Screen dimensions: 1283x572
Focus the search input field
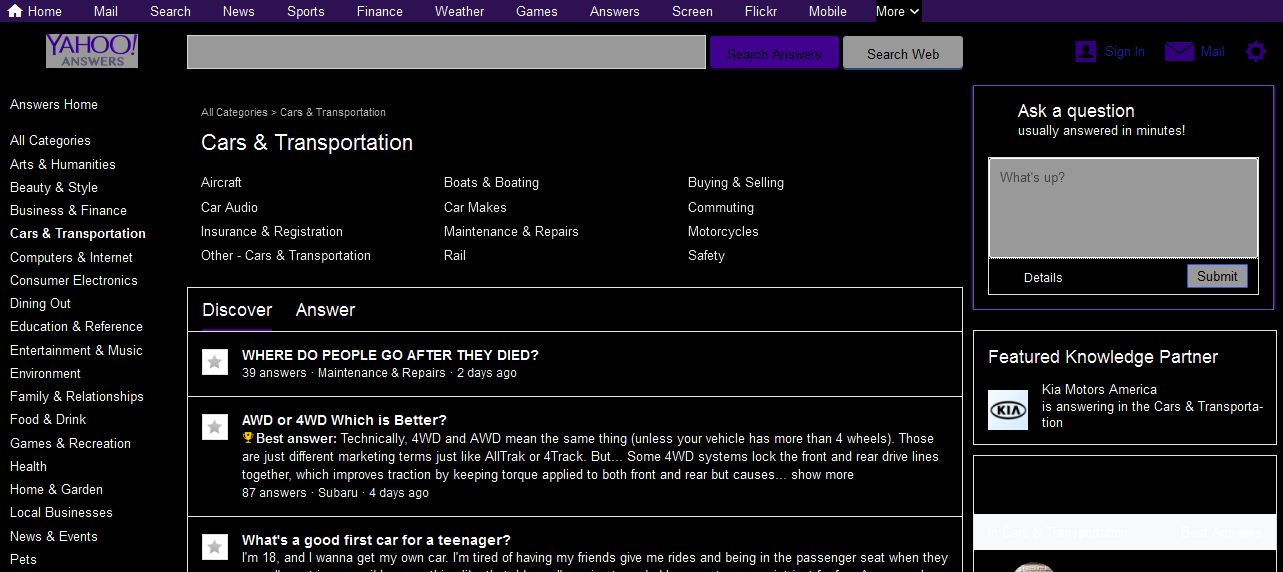click(446, 52)
